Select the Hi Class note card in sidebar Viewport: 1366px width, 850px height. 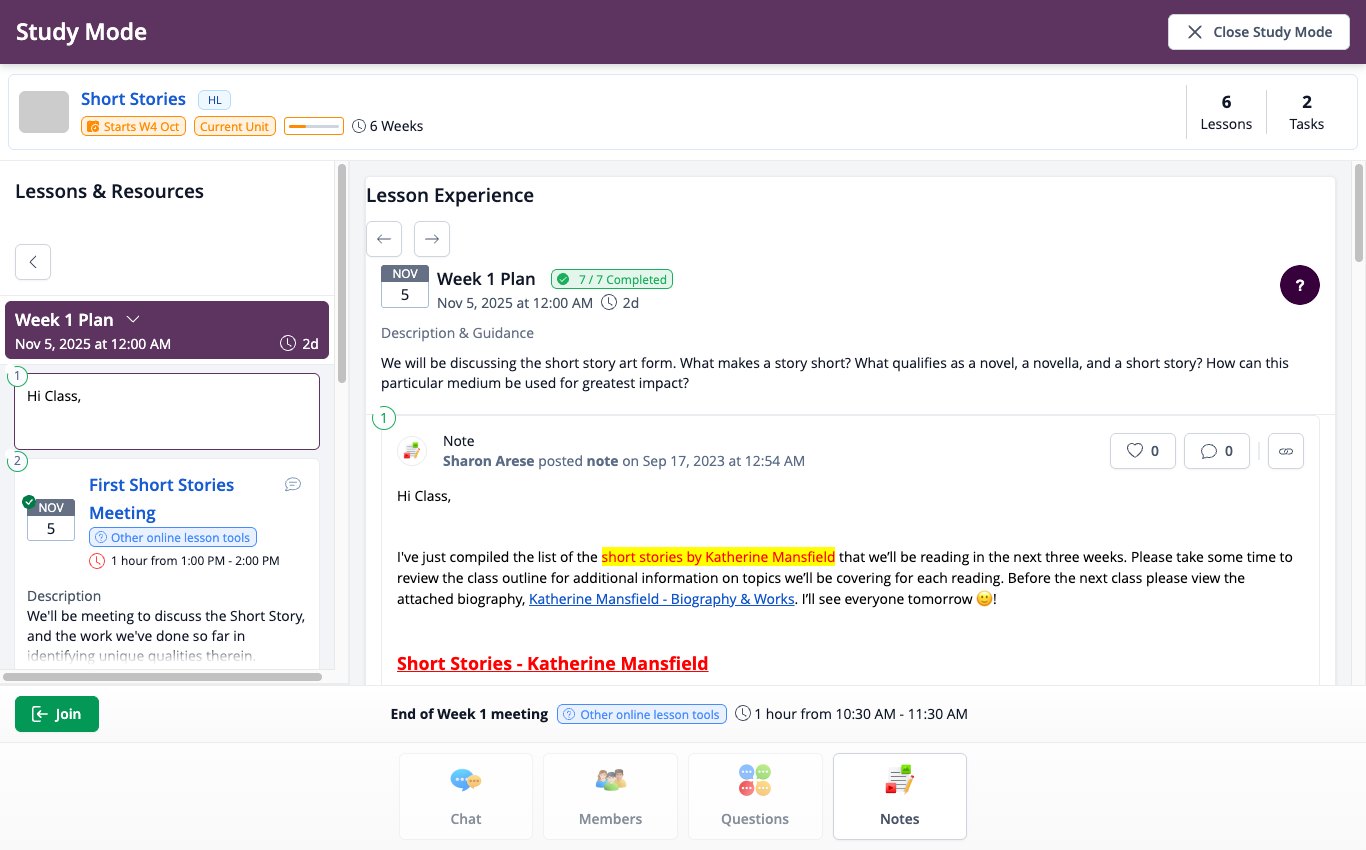pos(167,411)
